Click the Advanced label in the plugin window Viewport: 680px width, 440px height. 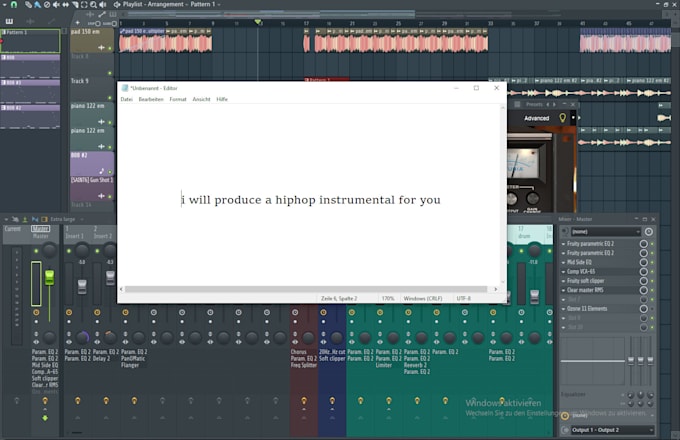click(536, 118)
